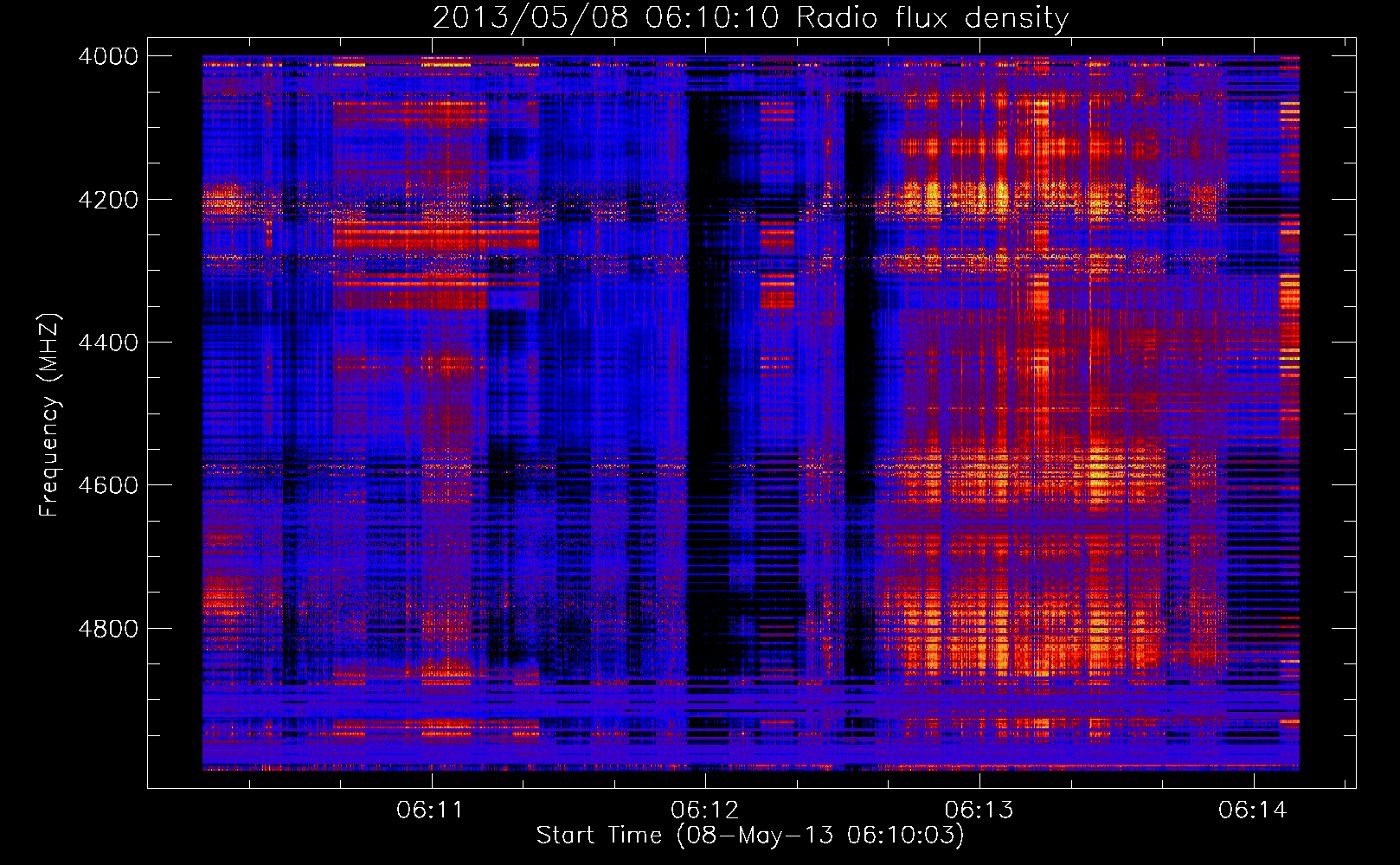This screenshot has height=865, width=1400.
Task: Click the 4800 frequency tick label
Action: 108,629
